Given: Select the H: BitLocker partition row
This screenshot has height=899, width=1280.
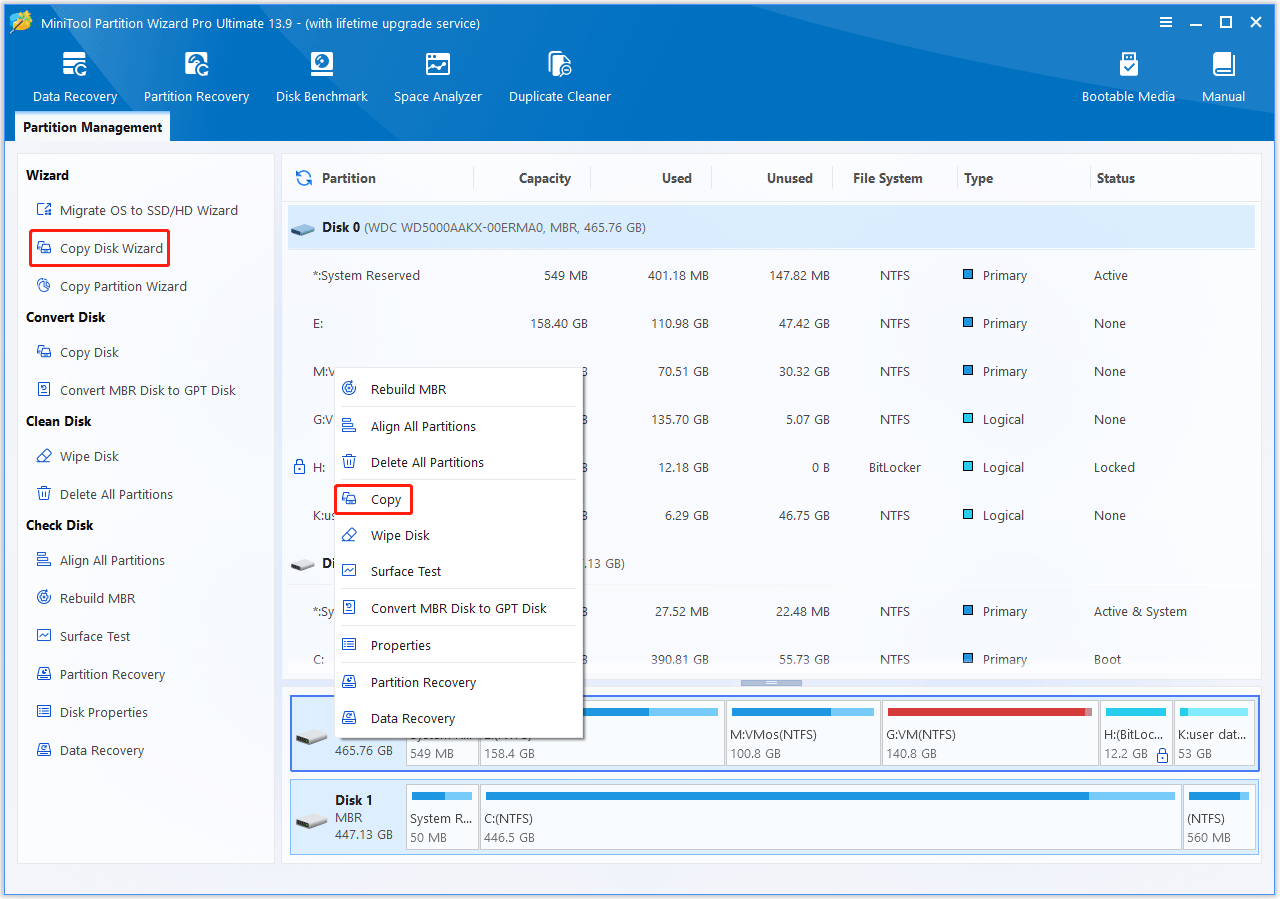Looking at the screenshot, I should coord(771,467).
